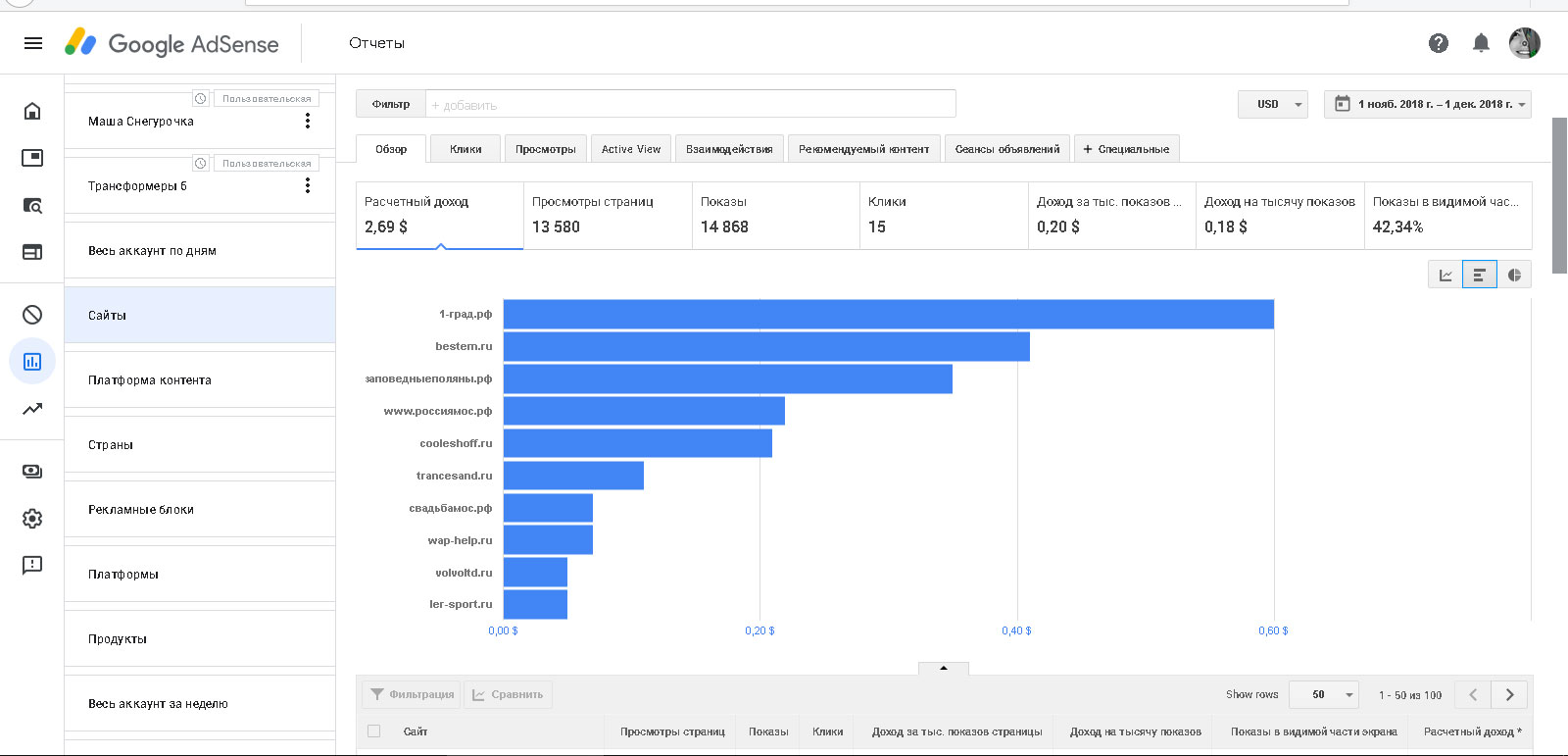Screen dimensions: 1568x756
Task: Open Рекламные блоки report
Action: tap(200, 509)
